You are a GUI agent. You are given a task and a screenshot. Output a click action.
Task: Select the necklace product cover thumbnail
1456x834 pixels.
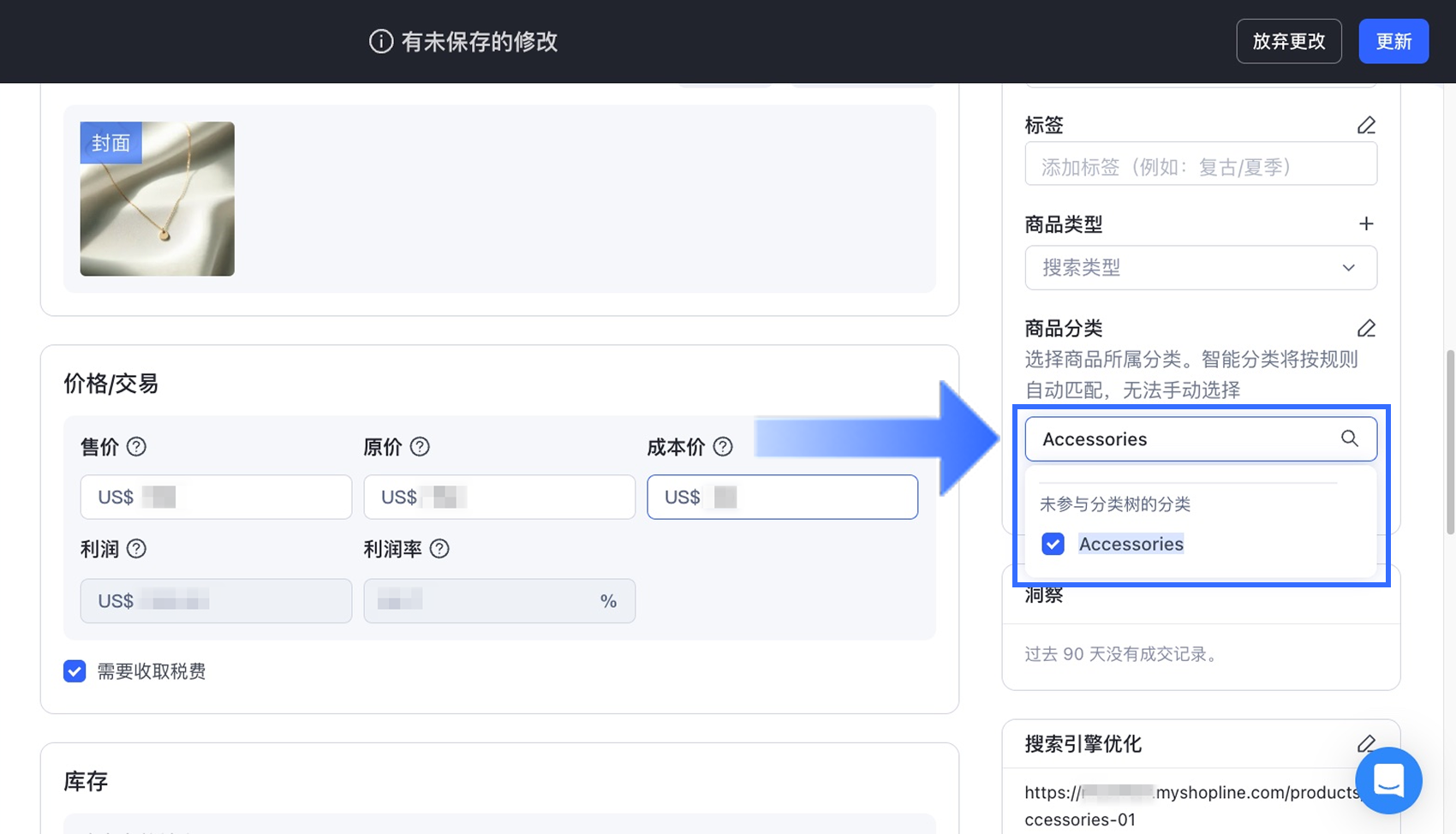157,199
